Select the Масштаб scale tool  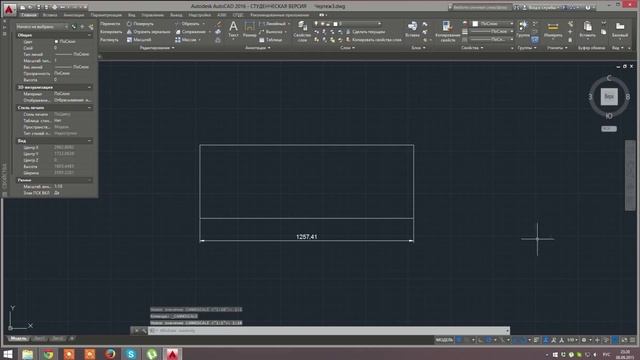tap(139, 40)
